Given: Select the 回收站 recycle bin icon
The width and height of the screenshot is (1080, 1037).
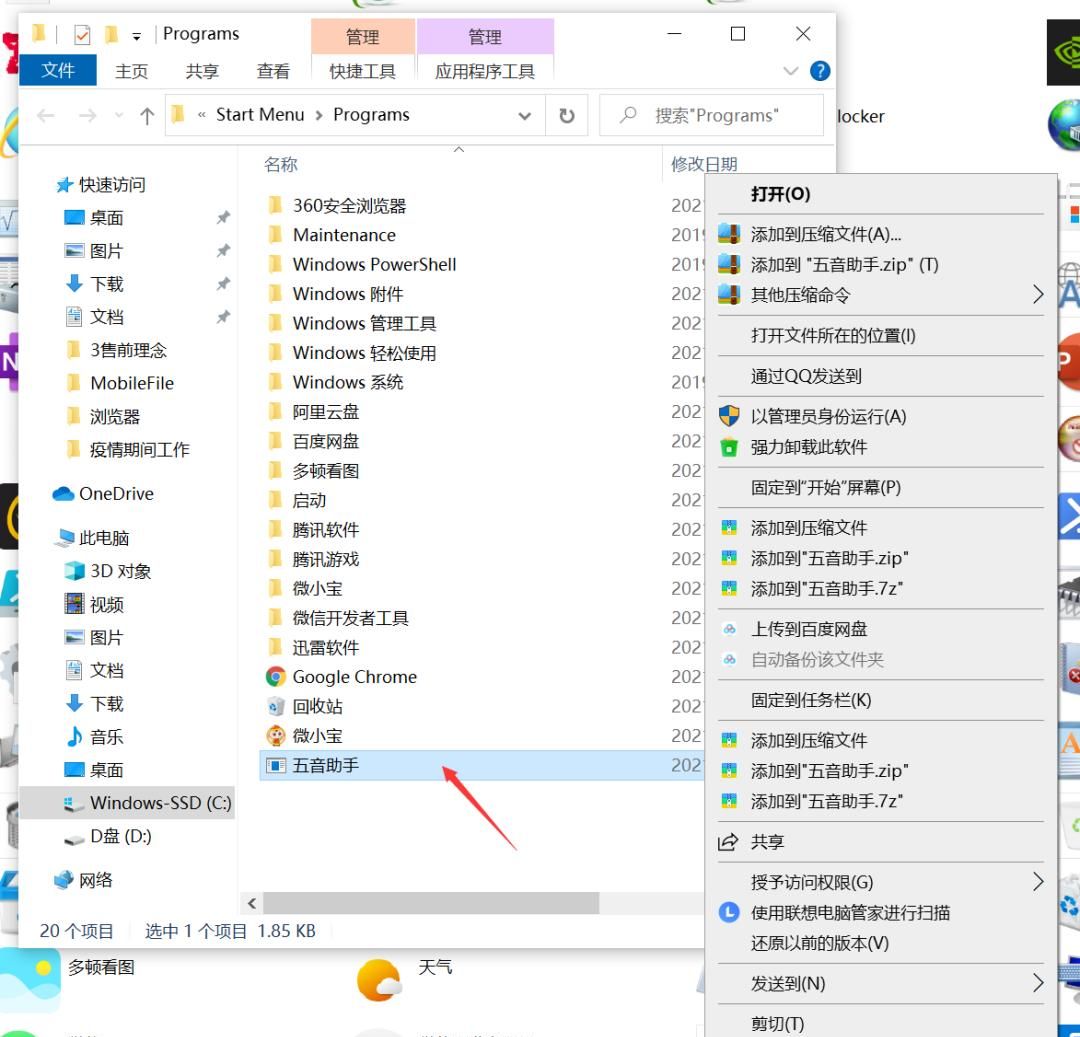Looking at the screenshot, I should click(276, 706).
